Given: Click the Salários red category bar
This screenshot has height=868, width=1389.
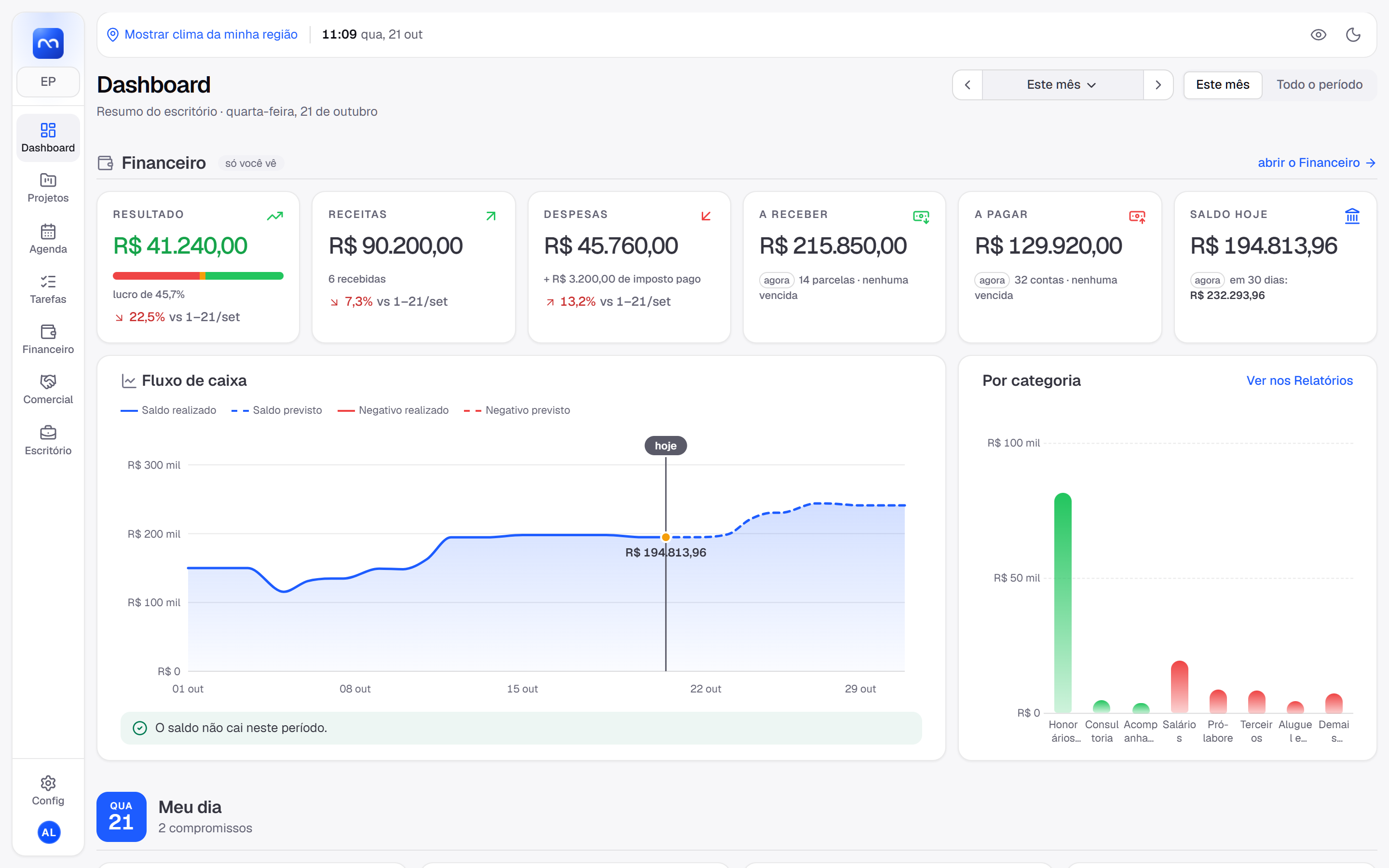Looking at the screenshot, I should (1180, 687).
